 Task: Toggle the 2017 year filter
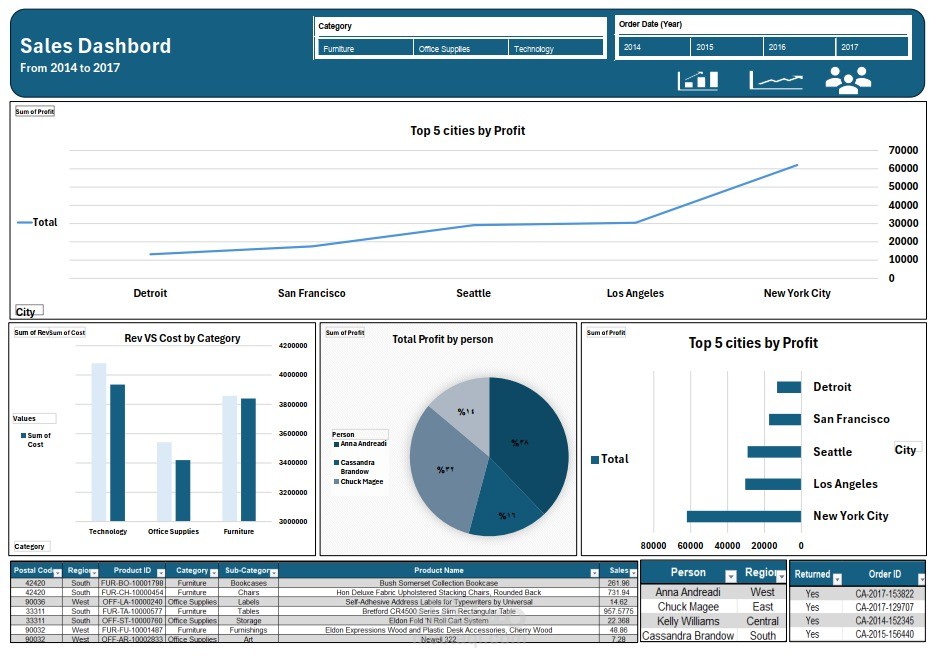point(873,47)
